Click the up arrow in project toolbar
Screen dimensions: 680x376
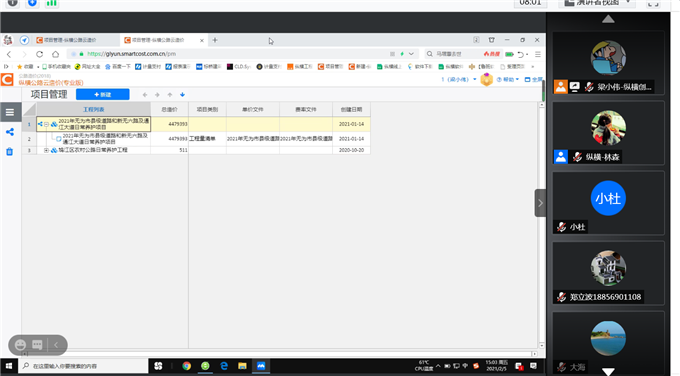[170, 95]
